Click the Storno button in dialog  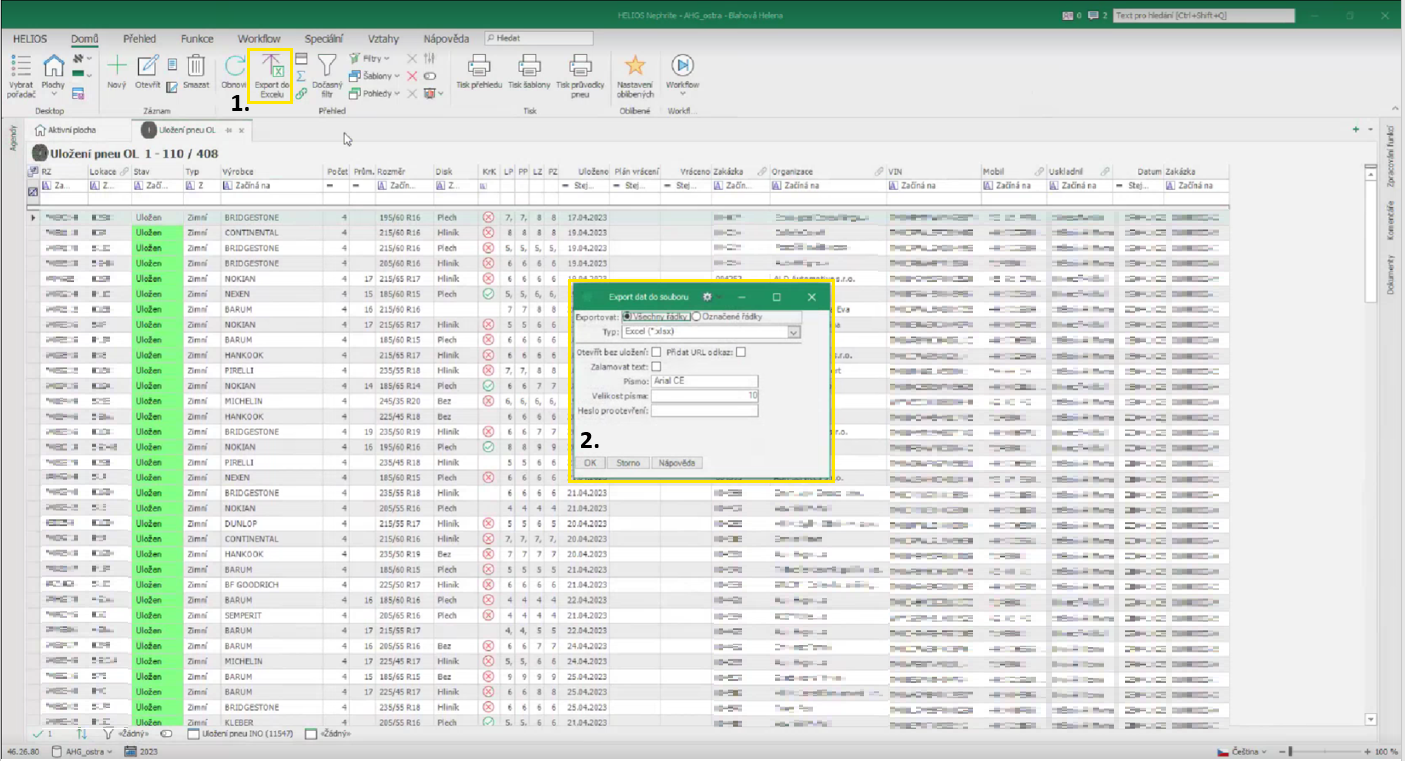627,463
